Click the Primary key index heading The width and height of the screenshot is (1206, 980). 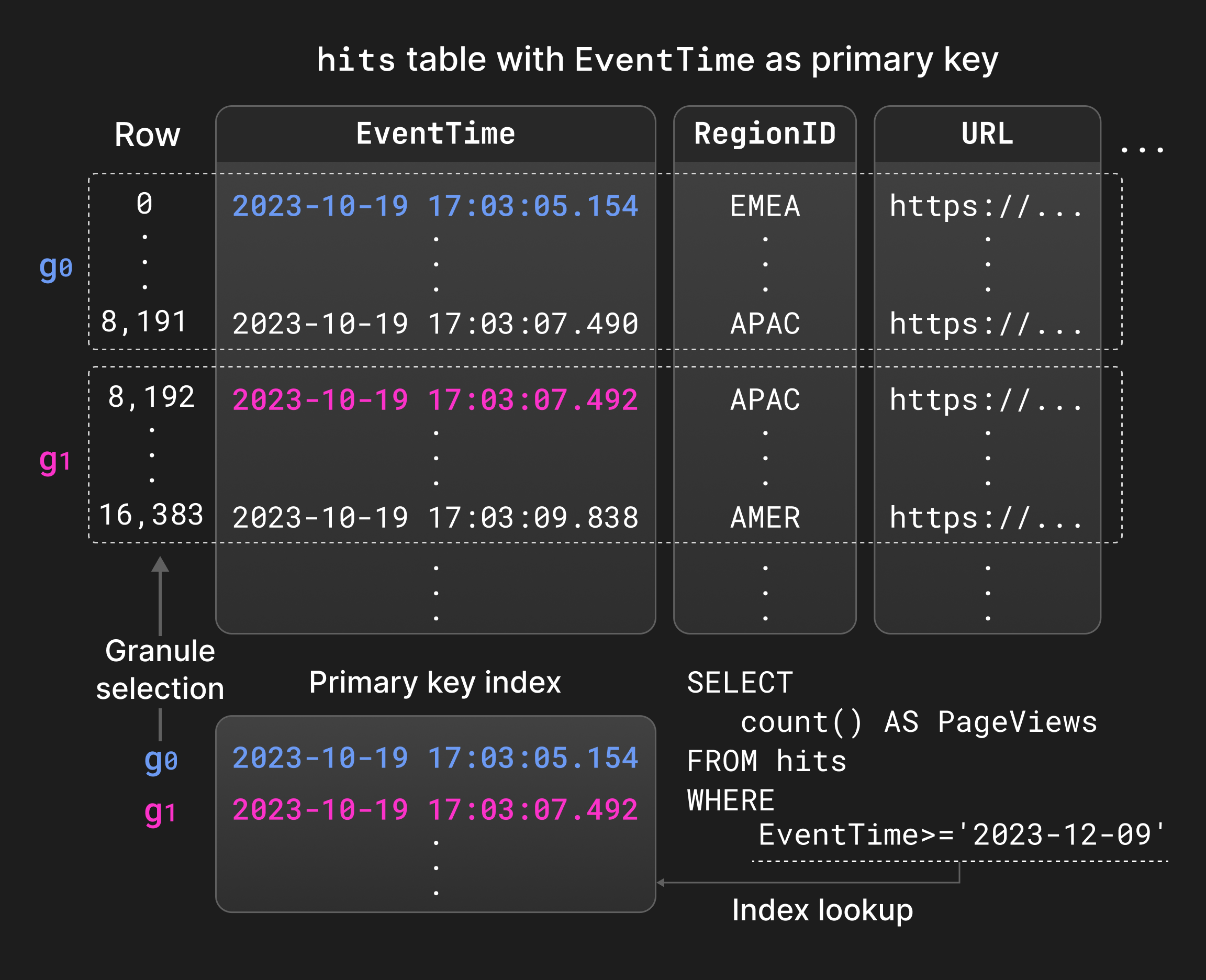click(434, 683)
